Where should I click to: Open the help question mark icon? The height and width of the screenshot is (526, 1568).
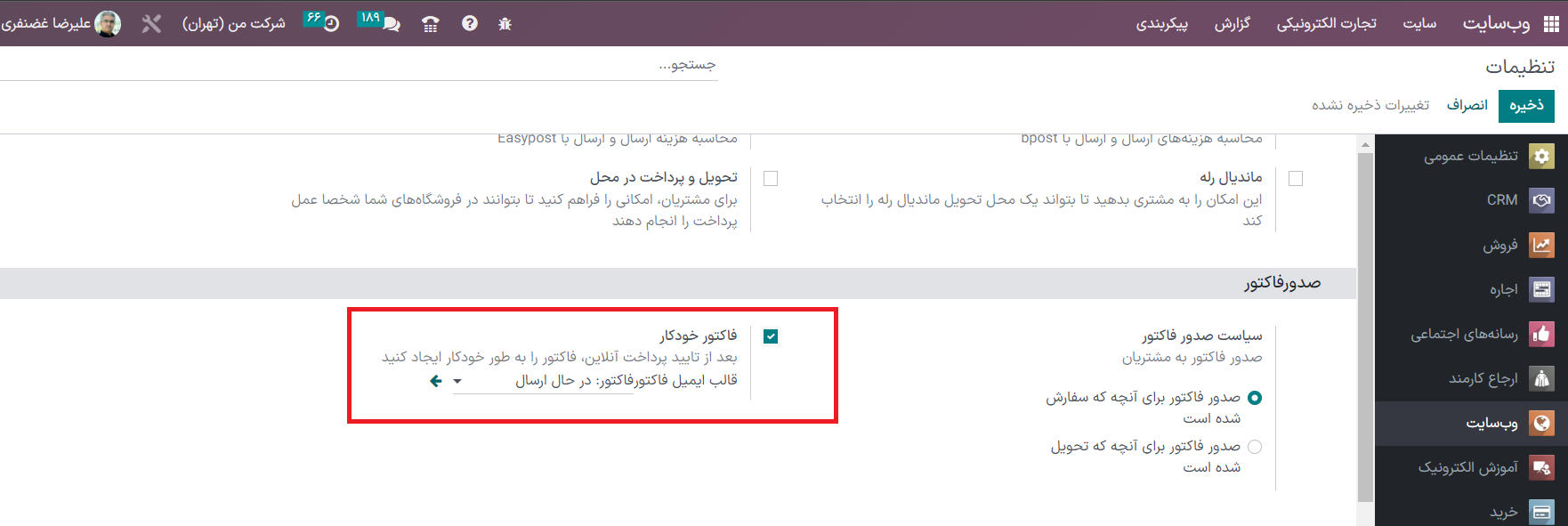click(x=470, y=24)
